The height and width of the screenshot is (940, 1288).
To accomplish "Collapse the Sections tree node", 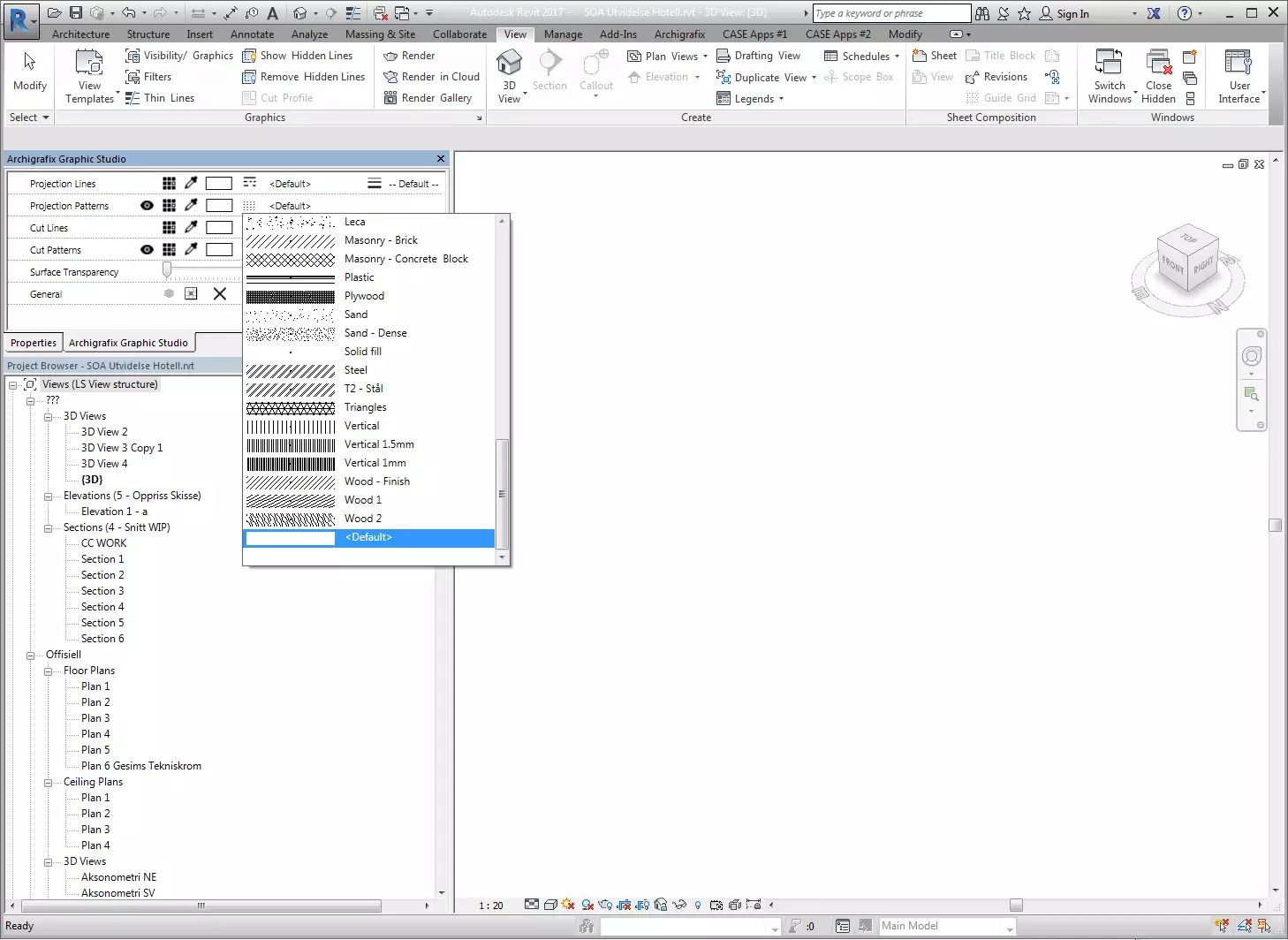I will pyautogui.click(x=49, y=527).
